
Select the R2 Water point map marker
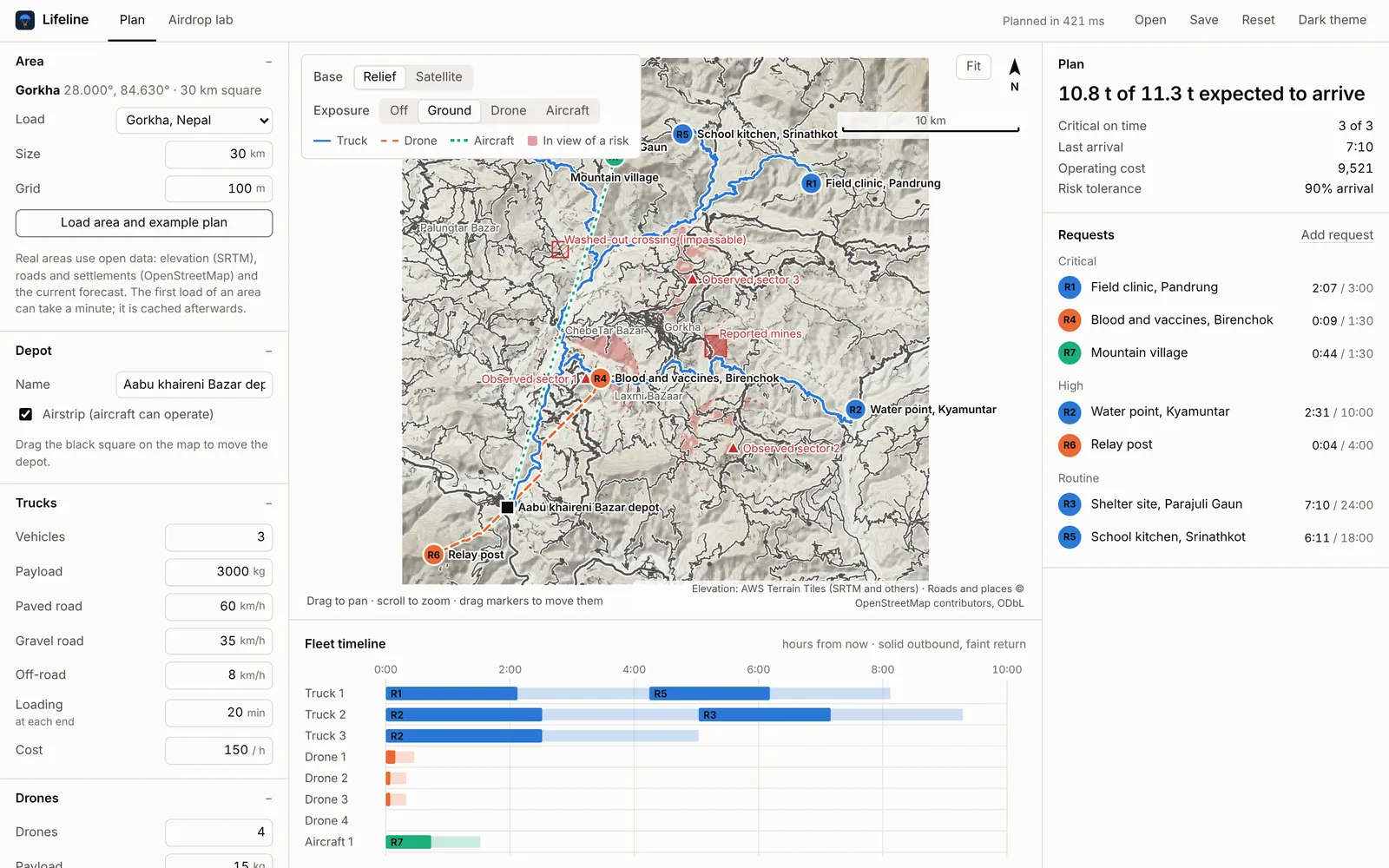(855, 410)
